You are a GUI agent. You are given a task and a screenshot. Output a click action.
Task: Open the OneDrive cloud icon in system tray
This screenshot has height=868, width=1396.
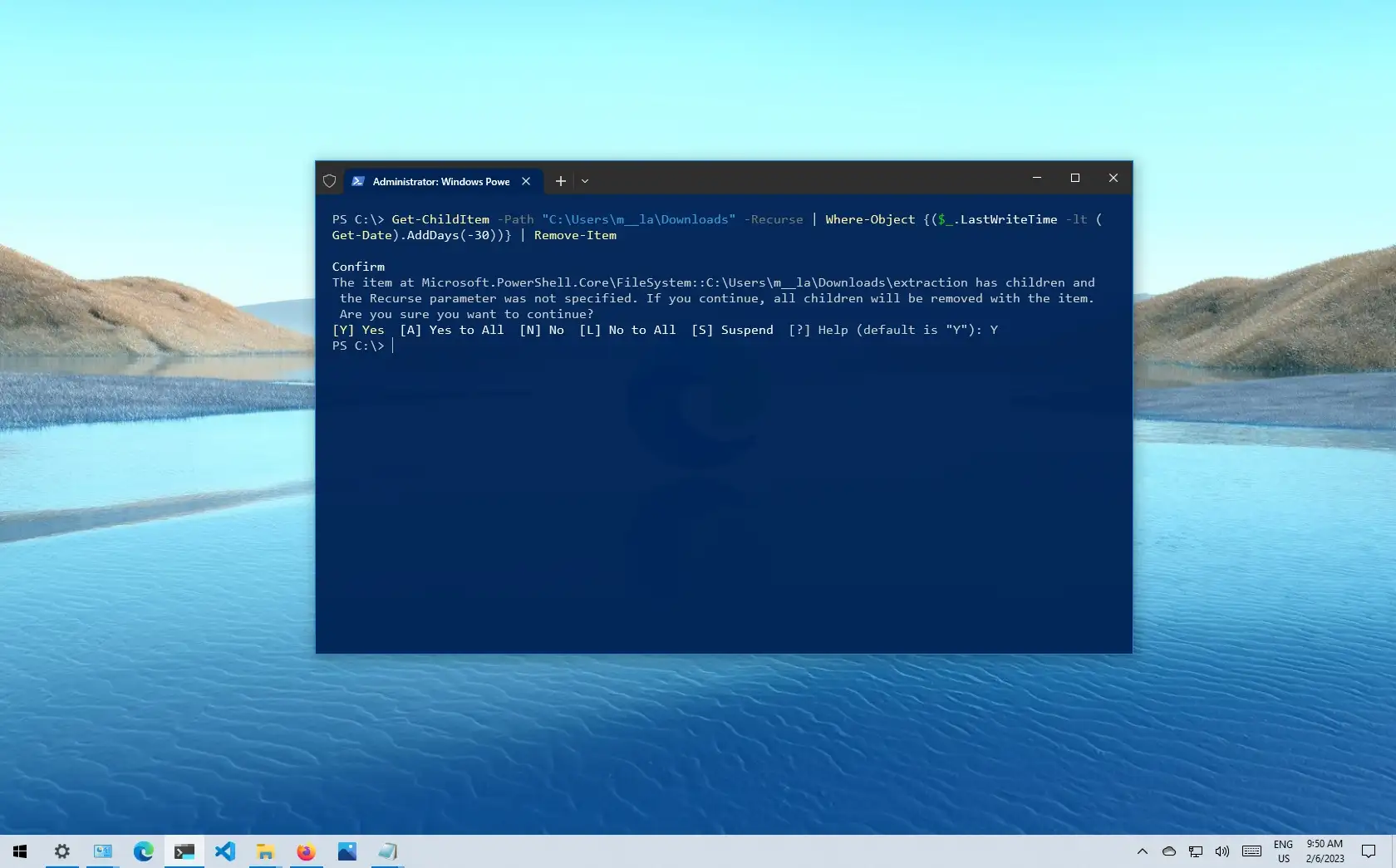coord(1169,851)
